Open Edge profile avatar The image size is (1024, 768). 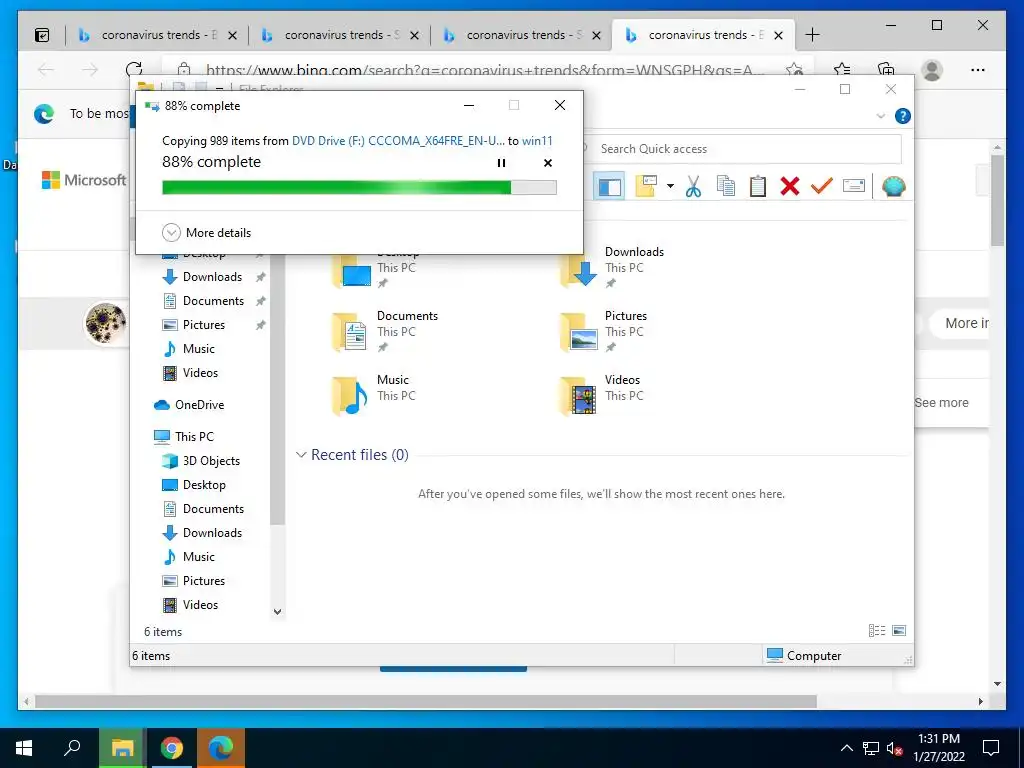[x=932, y=70]
